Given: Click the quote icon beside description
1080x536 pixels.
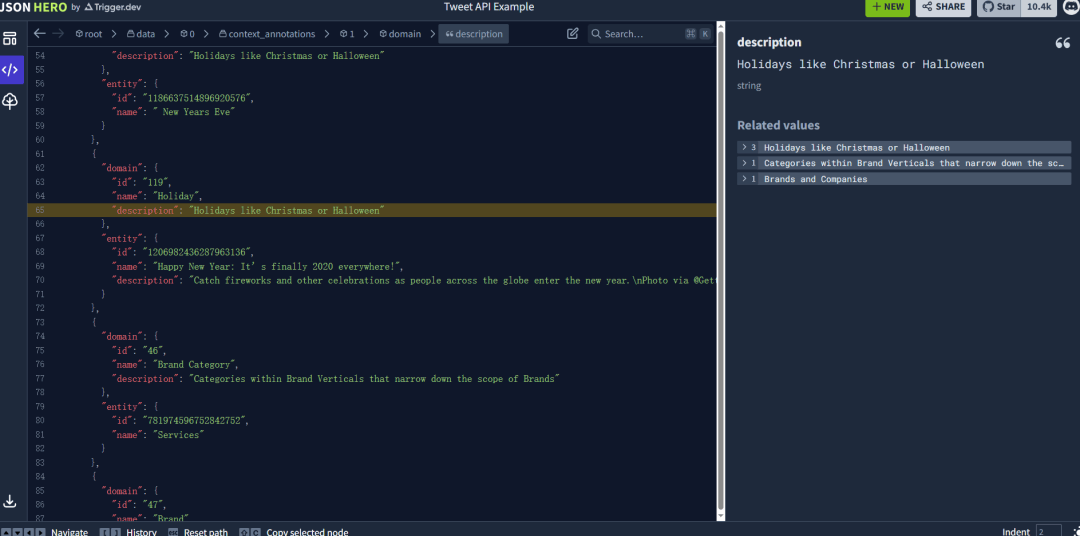Looking at the screenshot, I should [x=1062, y=43].
